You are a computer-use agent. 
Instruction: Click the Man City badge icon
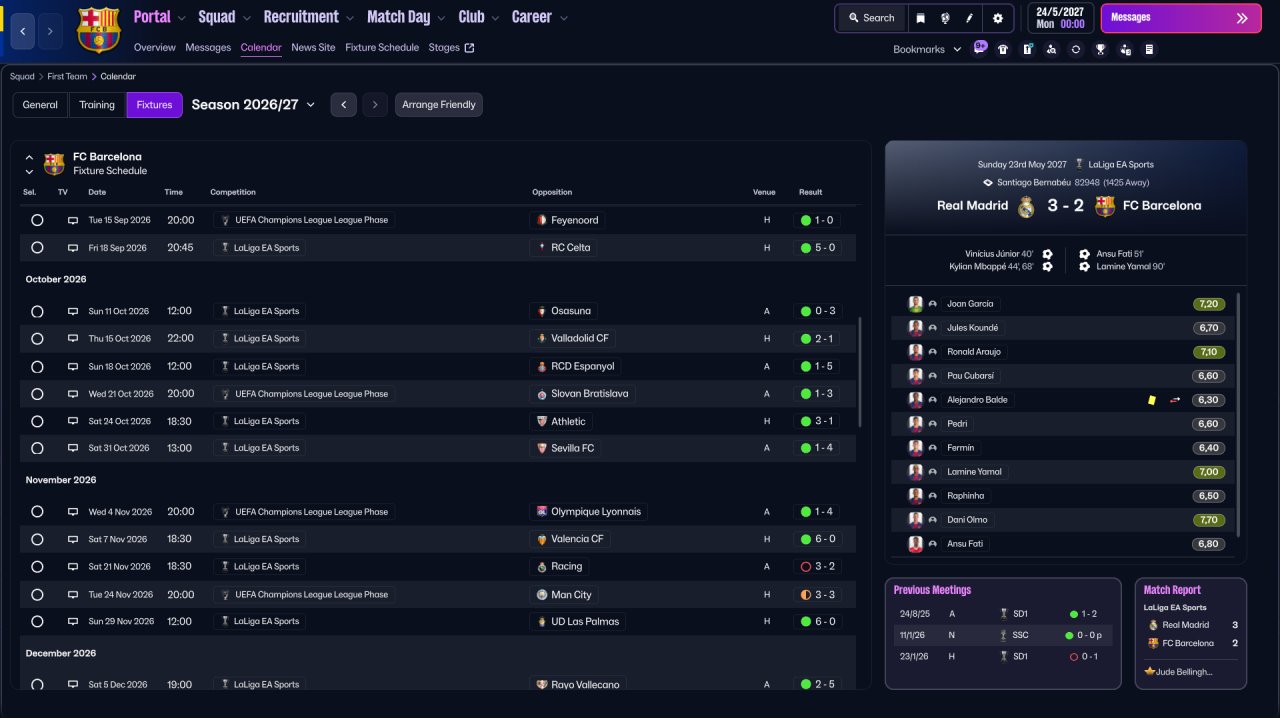pos(541,594)
